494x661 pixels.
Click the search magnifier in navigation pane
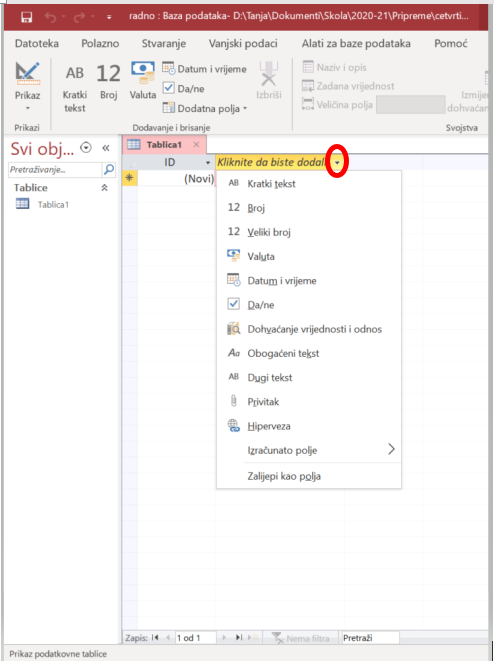[x=109, y=169]
